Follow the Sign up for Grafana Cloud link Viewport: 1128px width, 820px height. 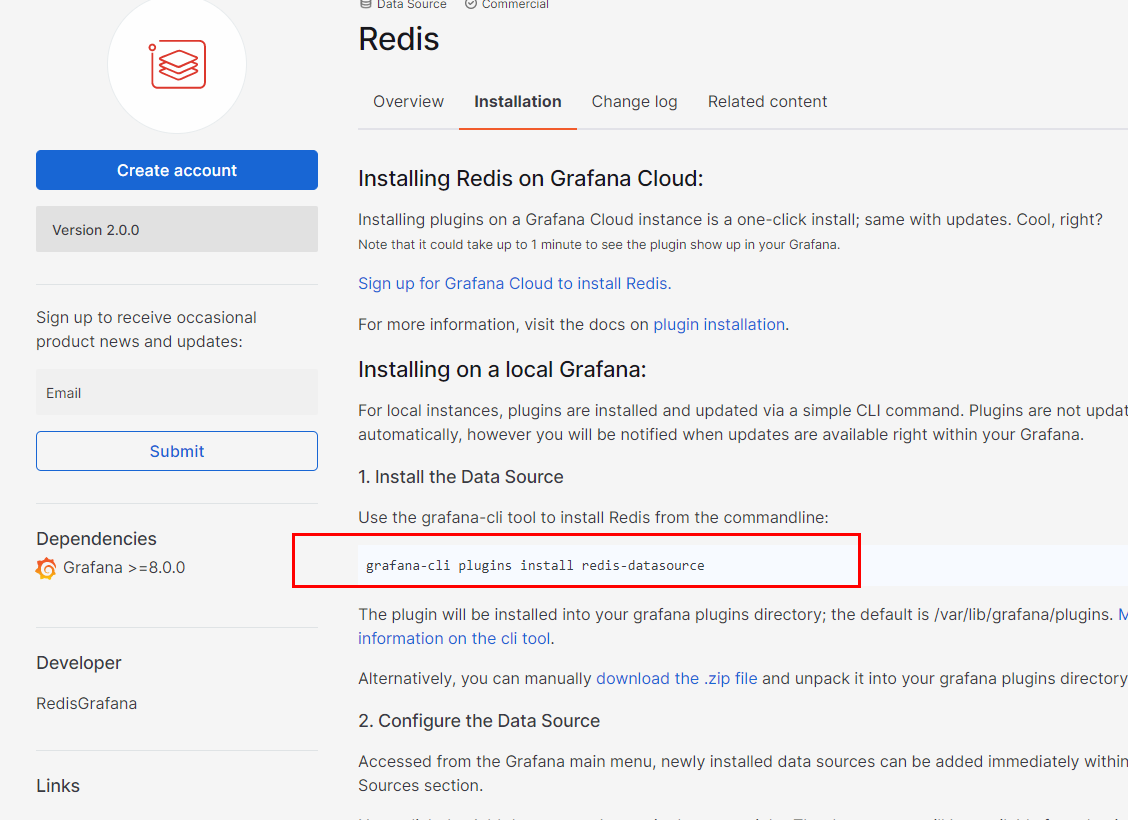click(515, 283)
